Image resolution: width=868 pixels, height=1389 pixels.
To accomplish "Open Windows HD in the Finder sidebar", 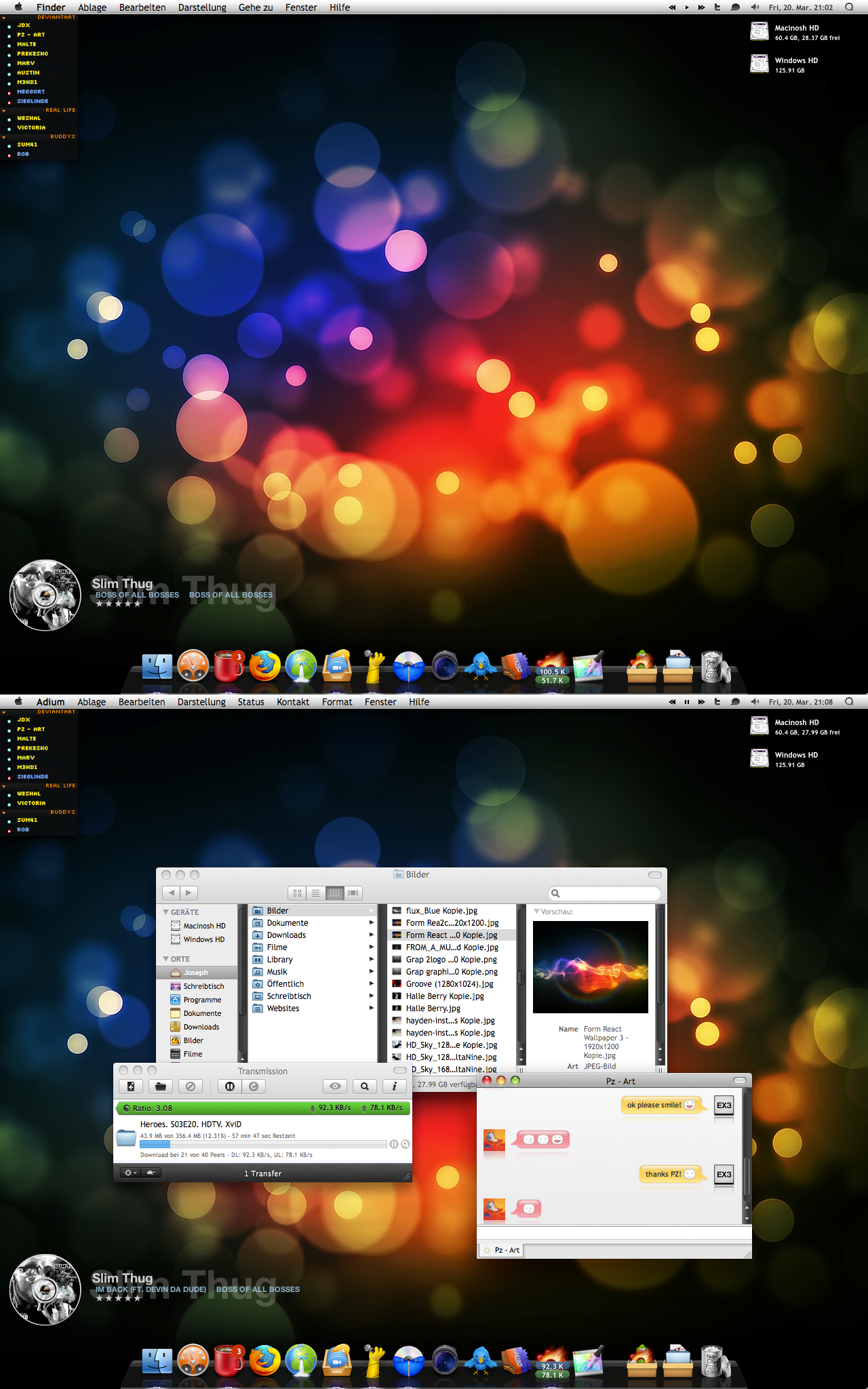I will point(197,939).
